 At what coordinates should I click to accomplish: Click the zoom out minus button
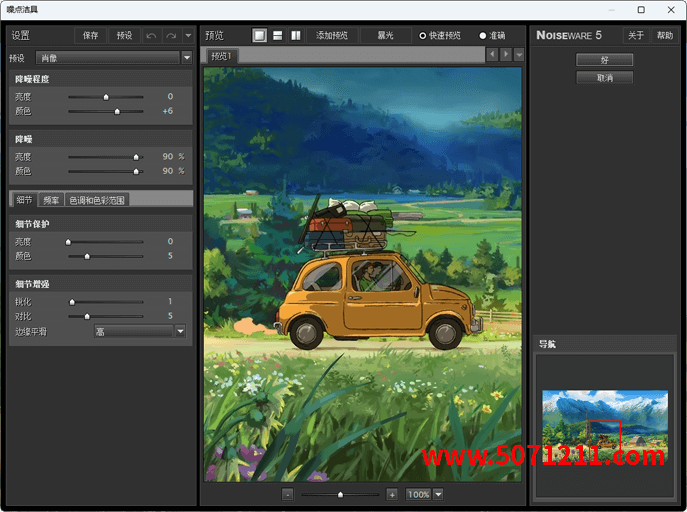click(x=287, y=494)
